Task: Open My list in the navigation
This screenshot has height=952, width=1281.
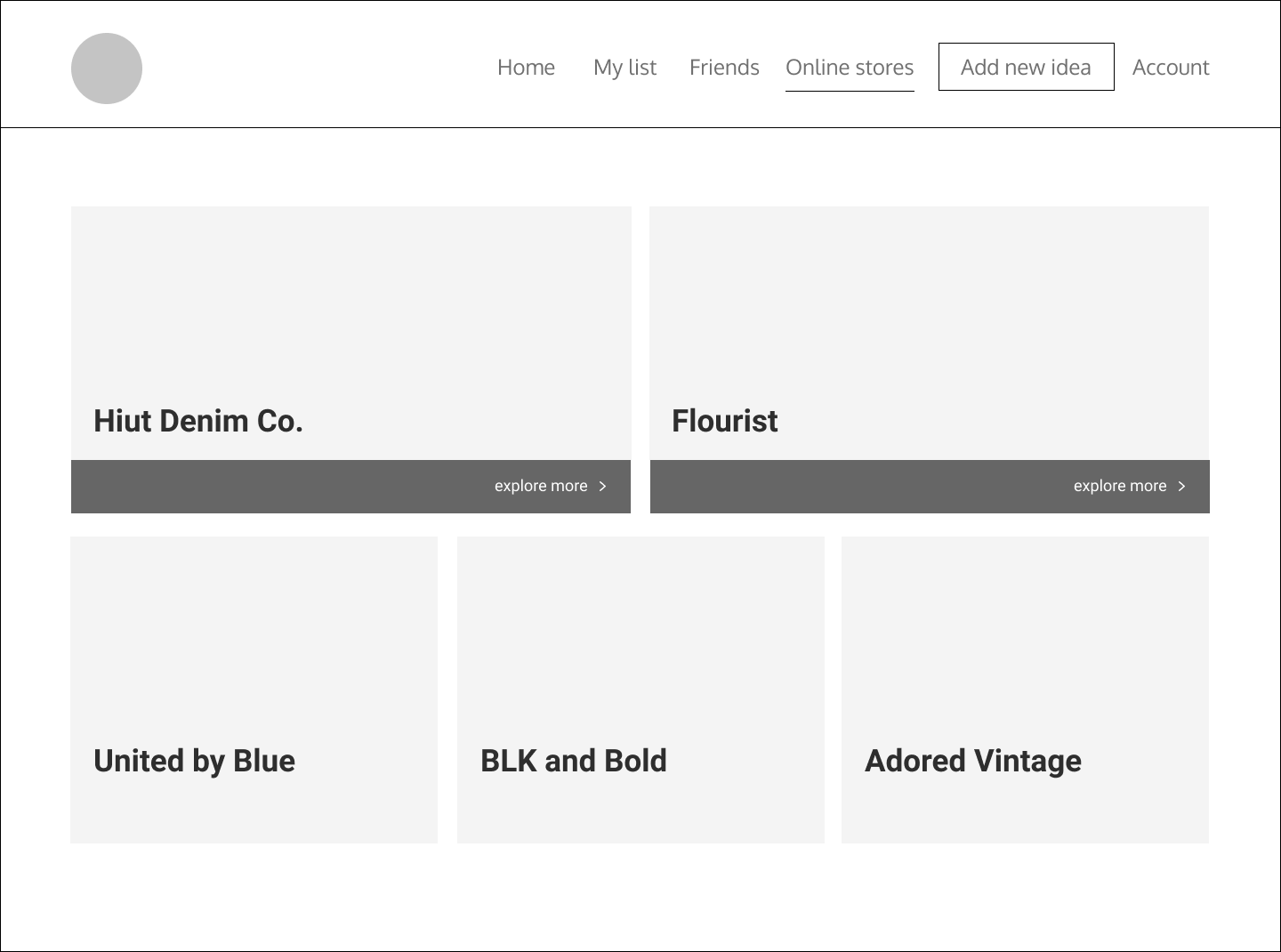Action: (624, 68)
